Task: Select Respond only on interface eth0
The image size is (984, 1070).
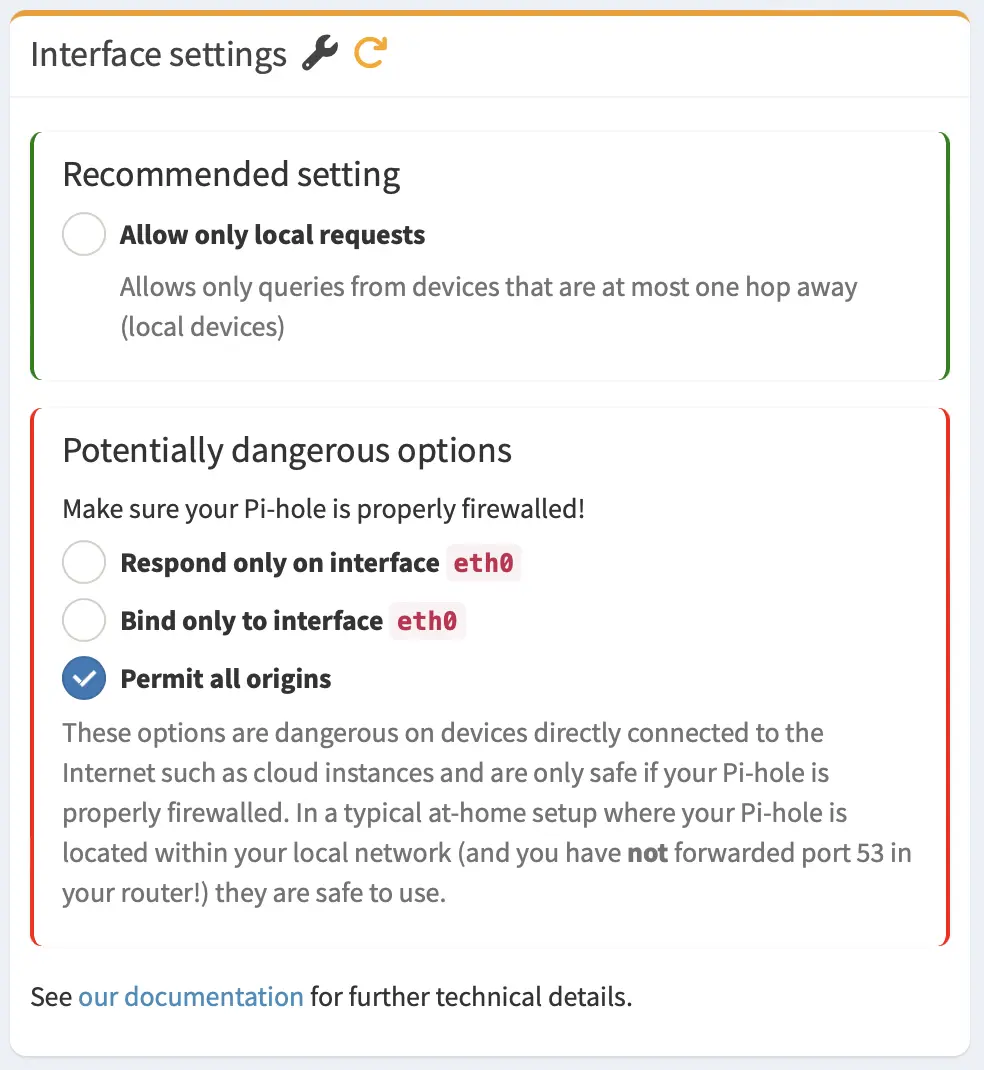Action: point(84,562)
